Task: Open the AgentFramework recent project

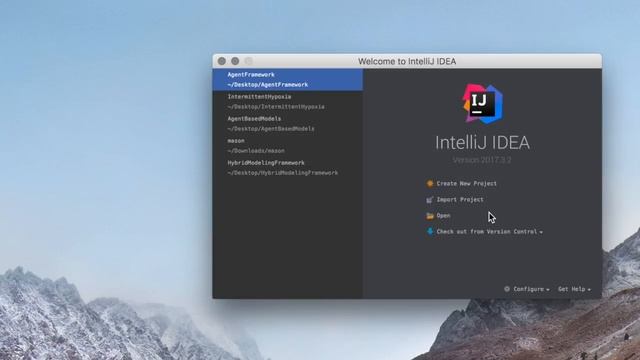Action: point(287,80)
